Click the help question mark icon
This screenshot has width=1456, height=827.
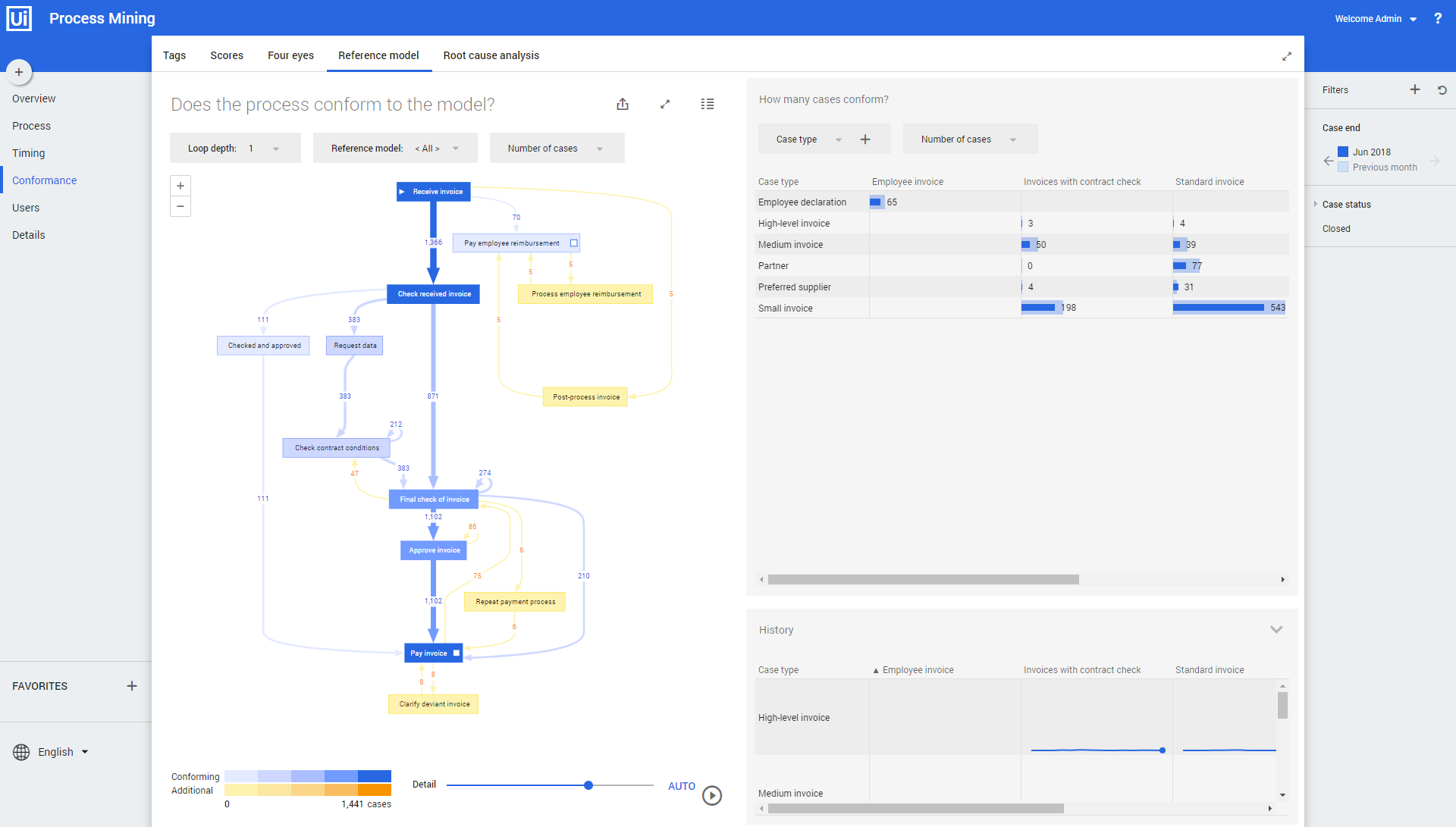1438,18
